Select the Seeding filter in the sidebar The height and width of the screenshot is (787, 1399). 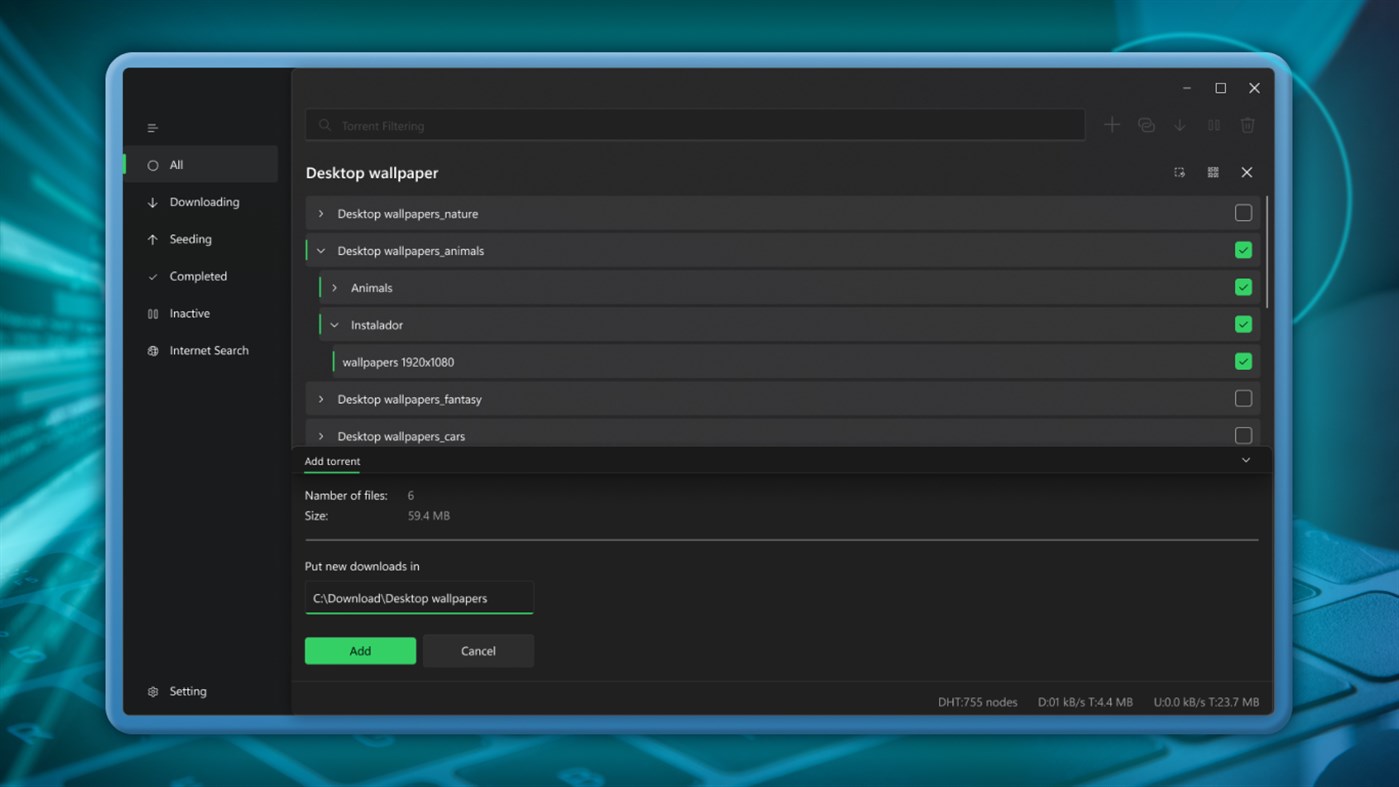(189, 239)
